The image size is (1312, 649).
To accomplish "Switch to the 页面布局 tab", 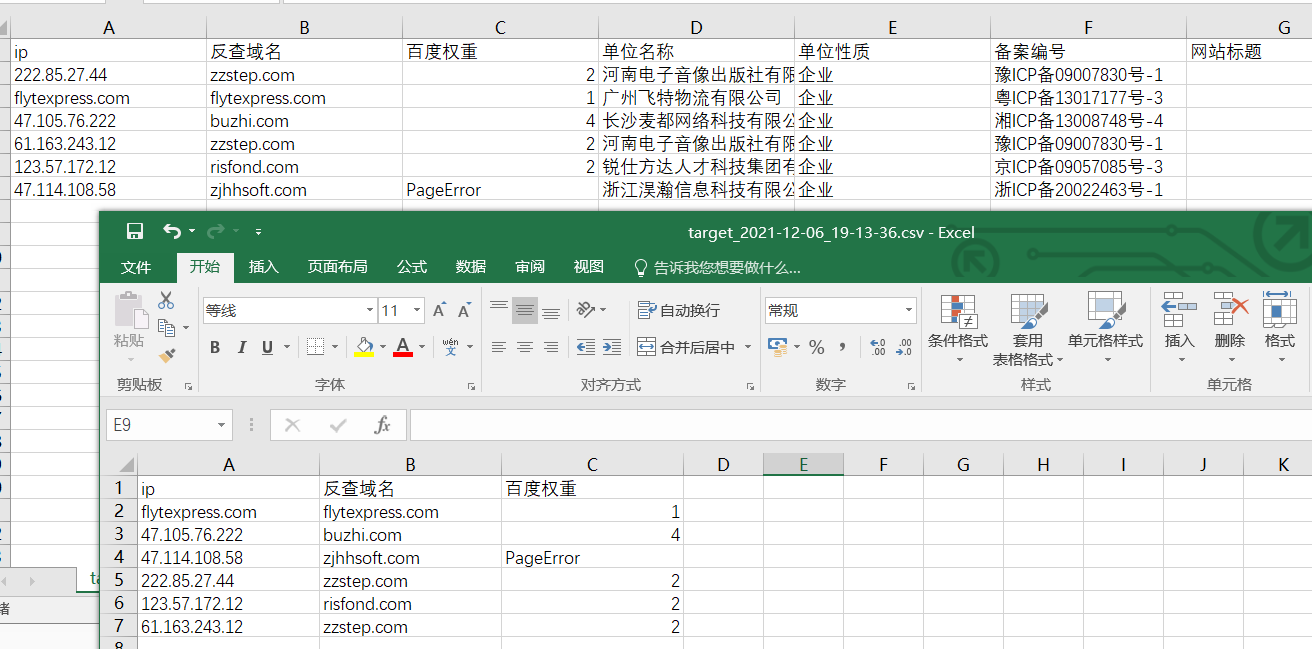I will pyautogui.click(x=337, y=267).
